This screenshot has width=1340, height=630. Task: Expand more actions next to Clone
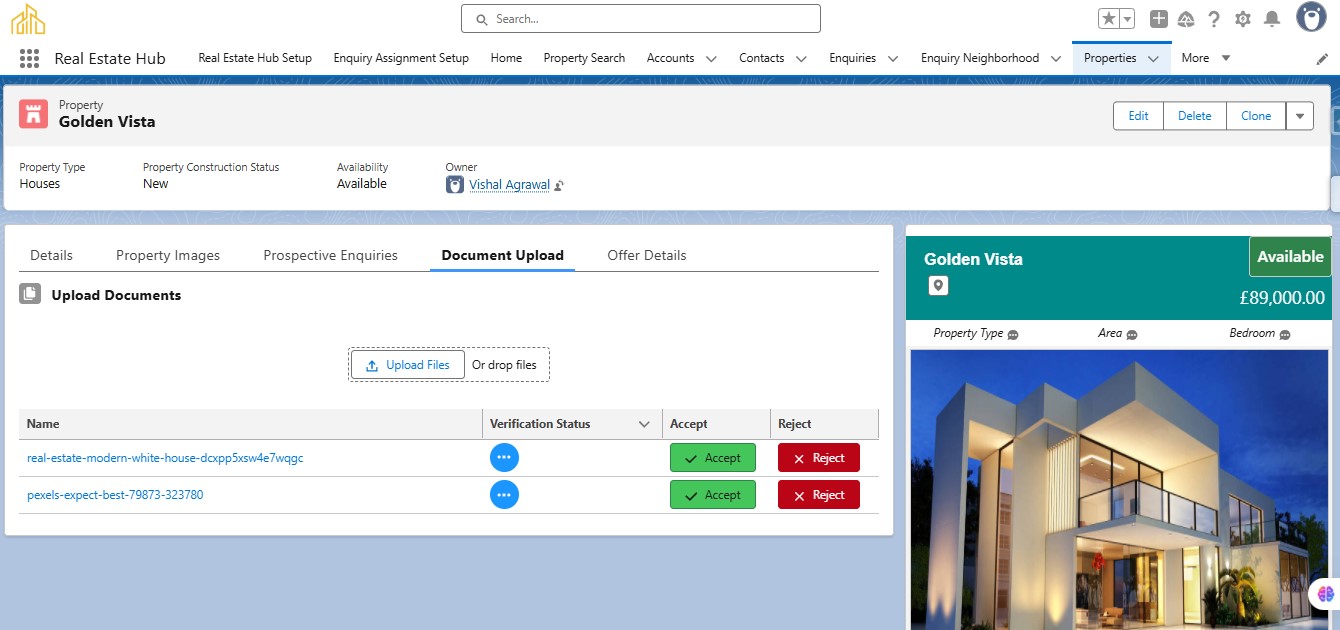1299,116
